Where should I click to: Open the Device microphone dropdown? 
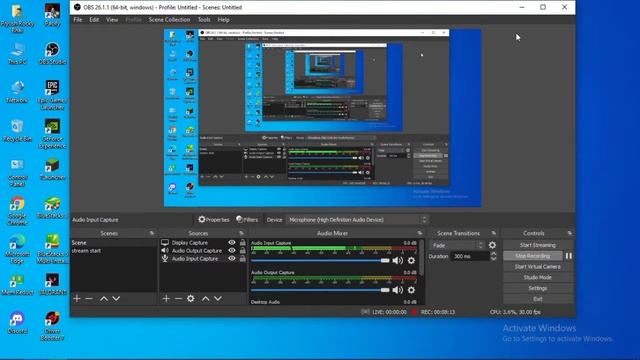click(x=357, y=220)
